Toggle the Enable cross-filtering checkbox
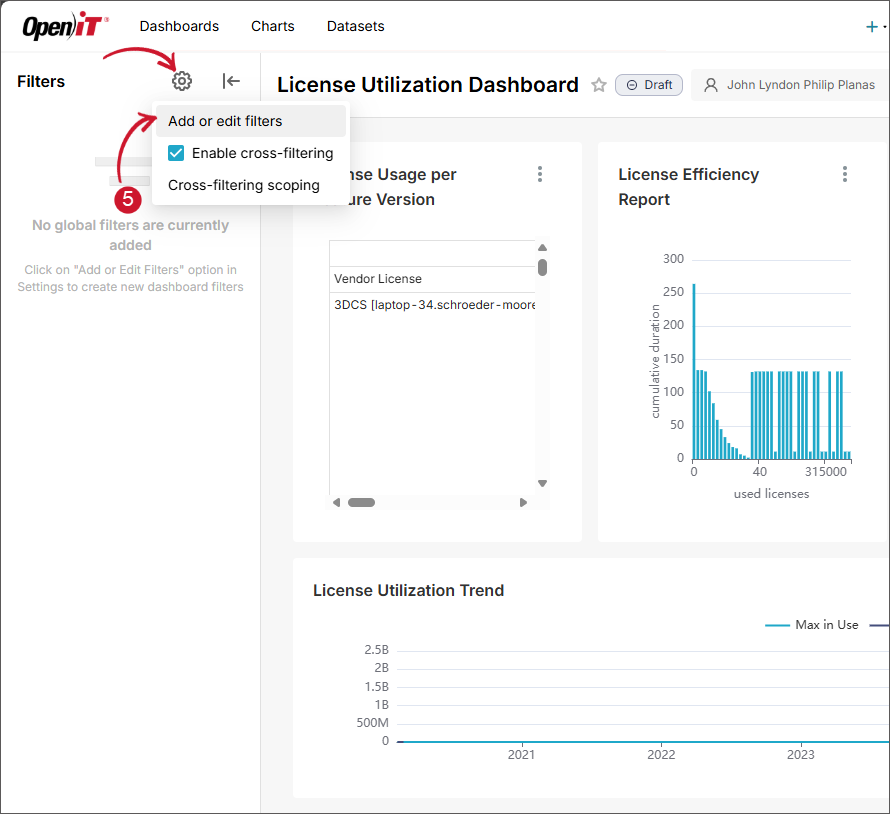Screen dimensions: 890x814 176,153
